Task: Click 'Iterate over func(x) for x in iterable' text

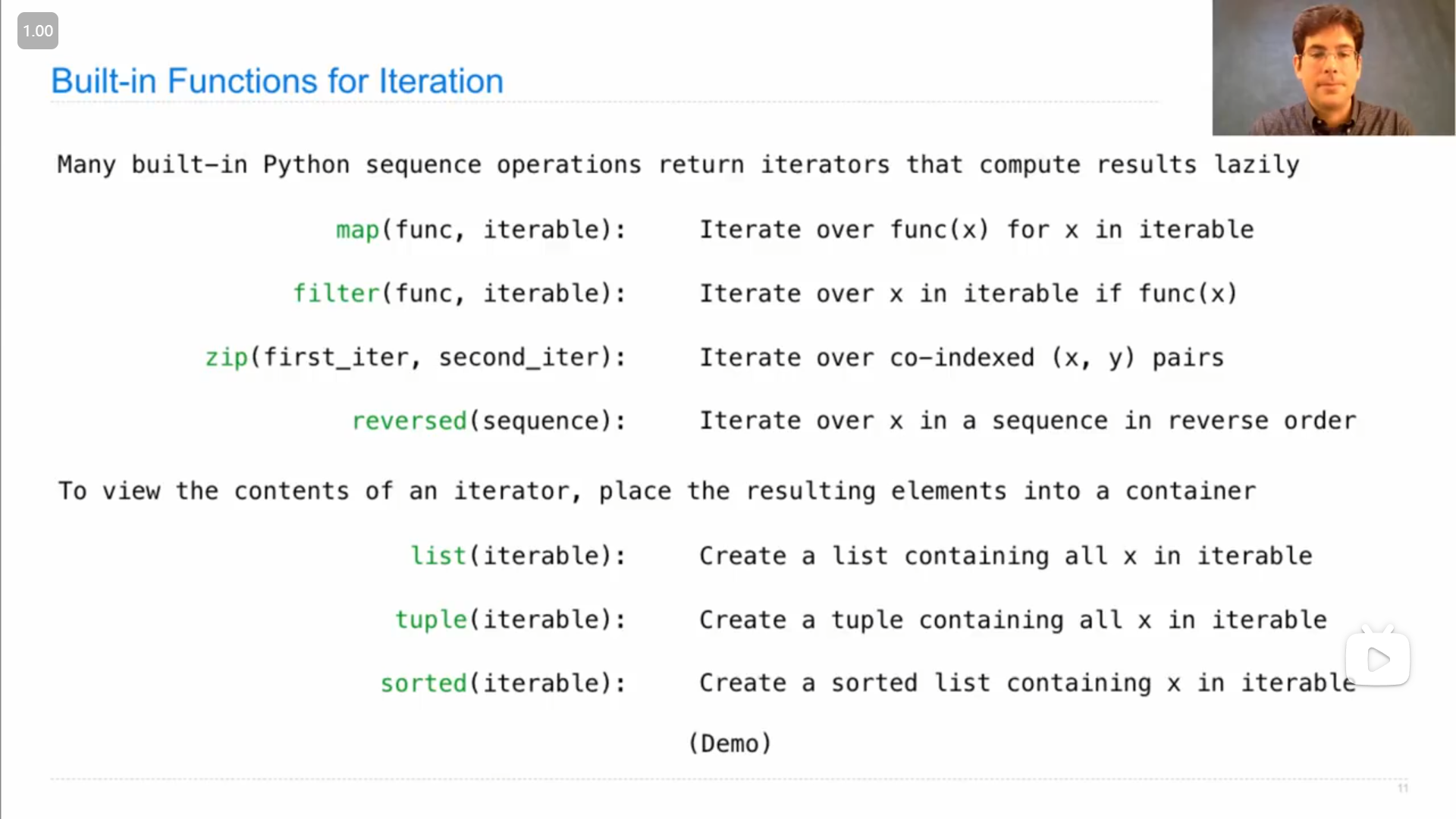Action: coord(976,229)
